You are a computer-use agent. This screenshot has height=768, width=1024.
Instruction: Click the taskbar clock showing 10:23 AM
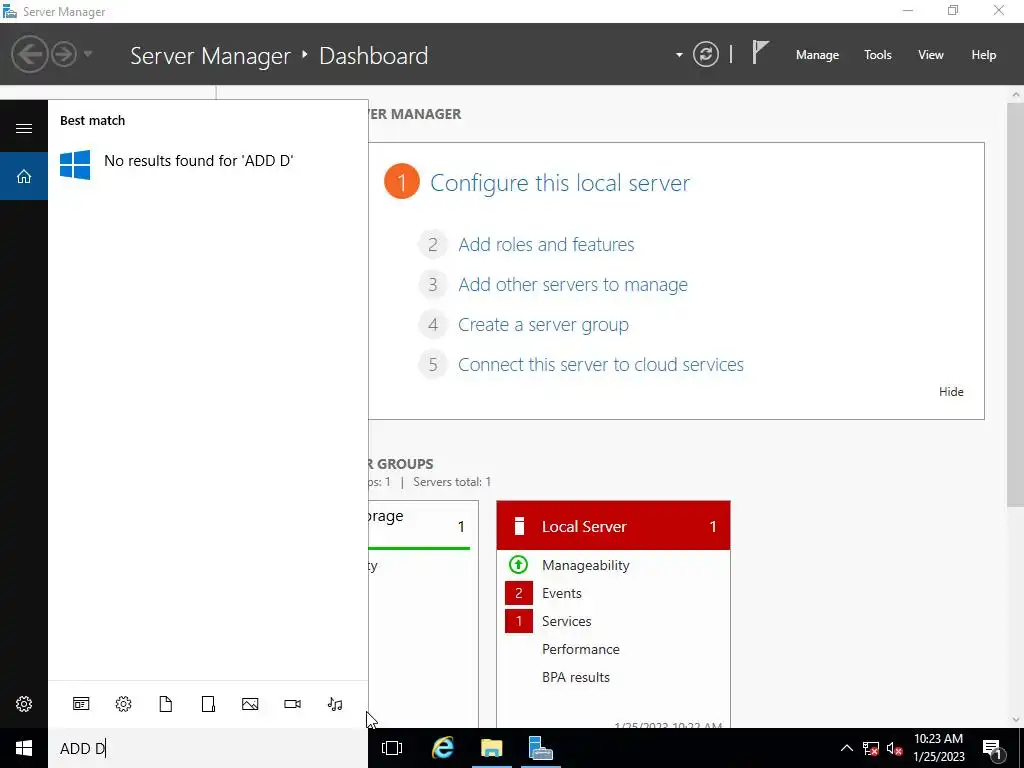[938, 748]
